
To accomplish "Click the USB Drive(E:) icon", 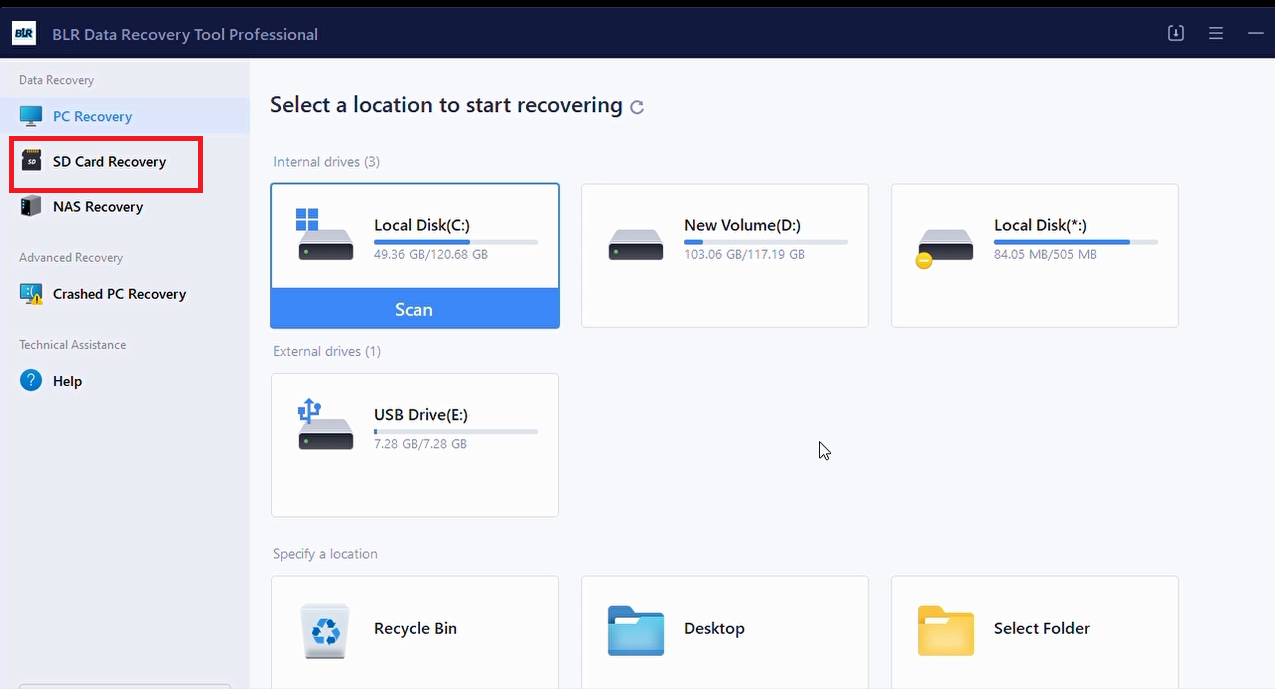I will [325, 424].
